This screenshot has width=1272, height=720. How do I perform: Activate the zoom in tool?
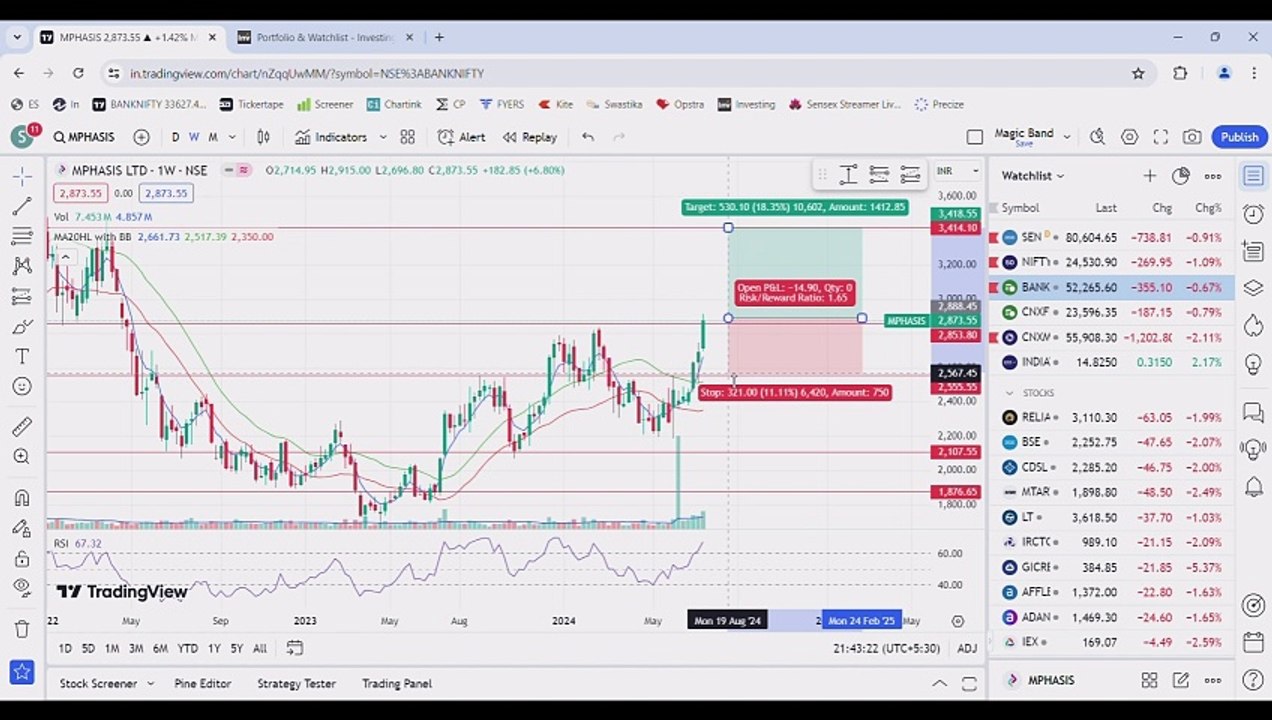point(22,457)
